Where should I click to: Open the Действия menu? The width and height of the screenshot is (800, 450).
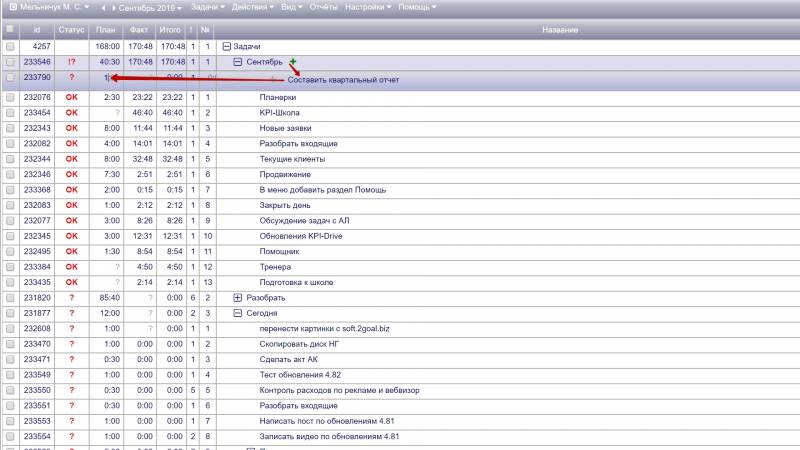coord(253,7)
